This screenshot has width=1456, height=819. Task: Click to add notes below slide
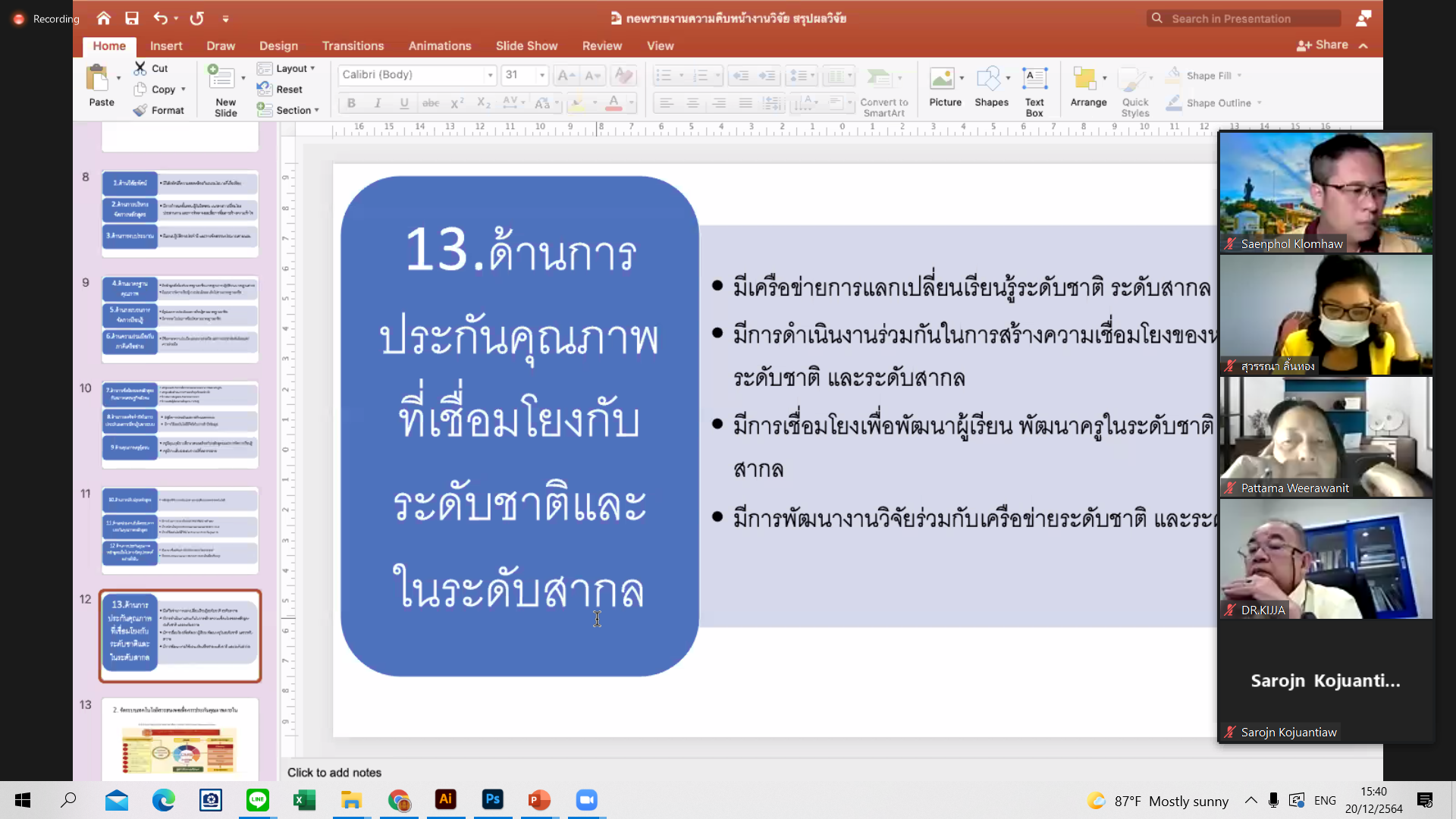pyautogui.click(x=334, y=772)
